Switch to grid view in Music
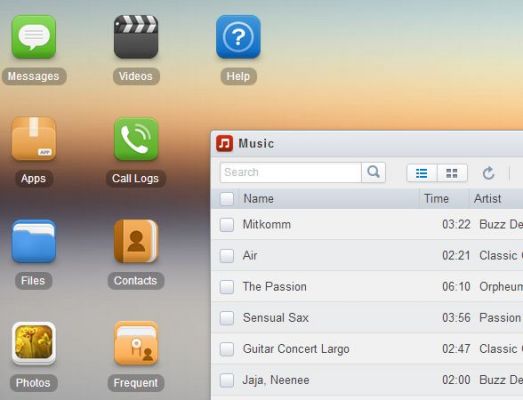 point(452,173)
